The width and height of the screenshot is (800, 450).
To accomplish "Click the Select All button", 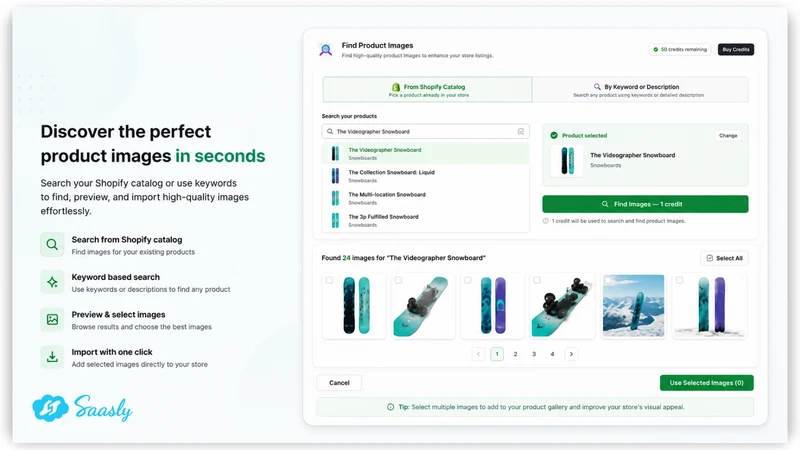I will tap(724, 258).
